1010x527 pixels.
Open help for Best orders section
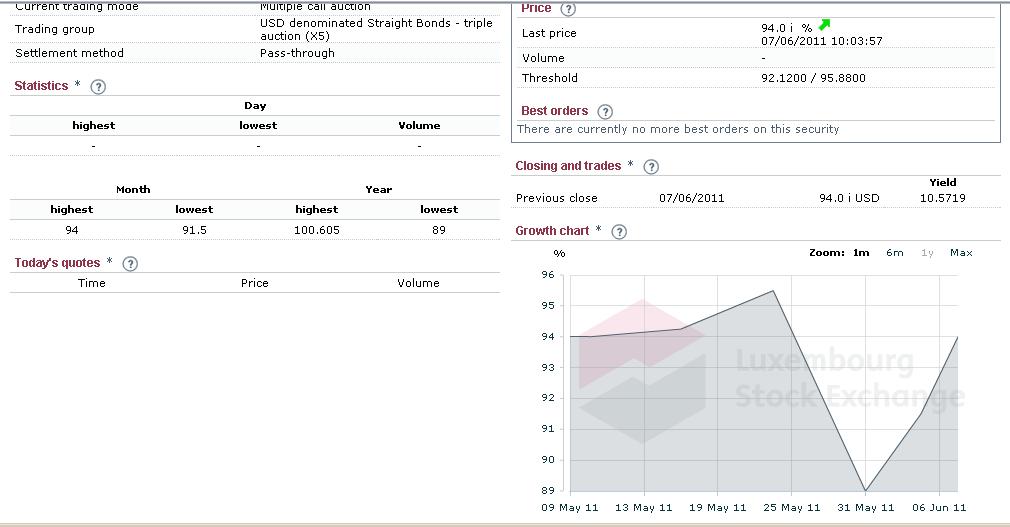(605, 112)
